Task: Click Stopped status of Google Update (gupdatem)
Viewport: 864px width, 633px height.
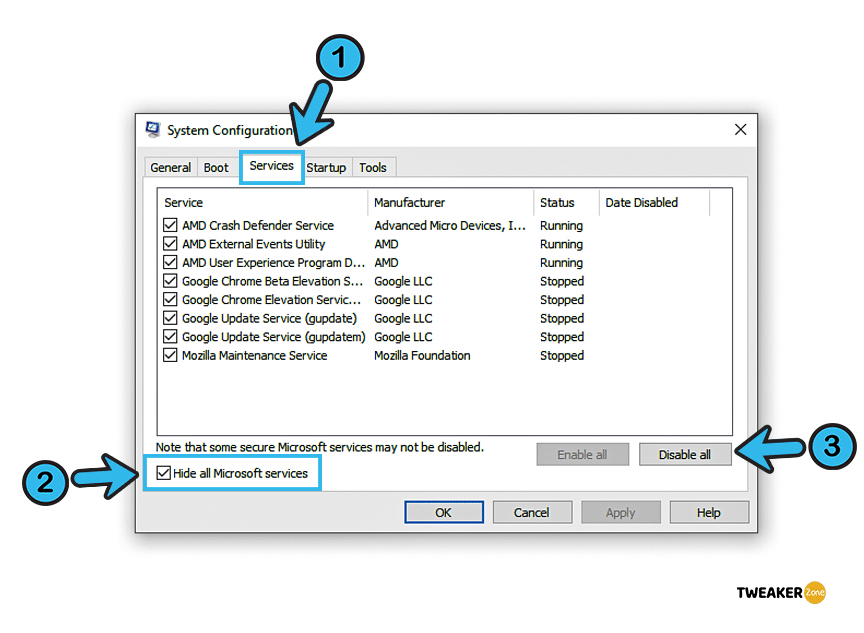Action: [562, 337]
